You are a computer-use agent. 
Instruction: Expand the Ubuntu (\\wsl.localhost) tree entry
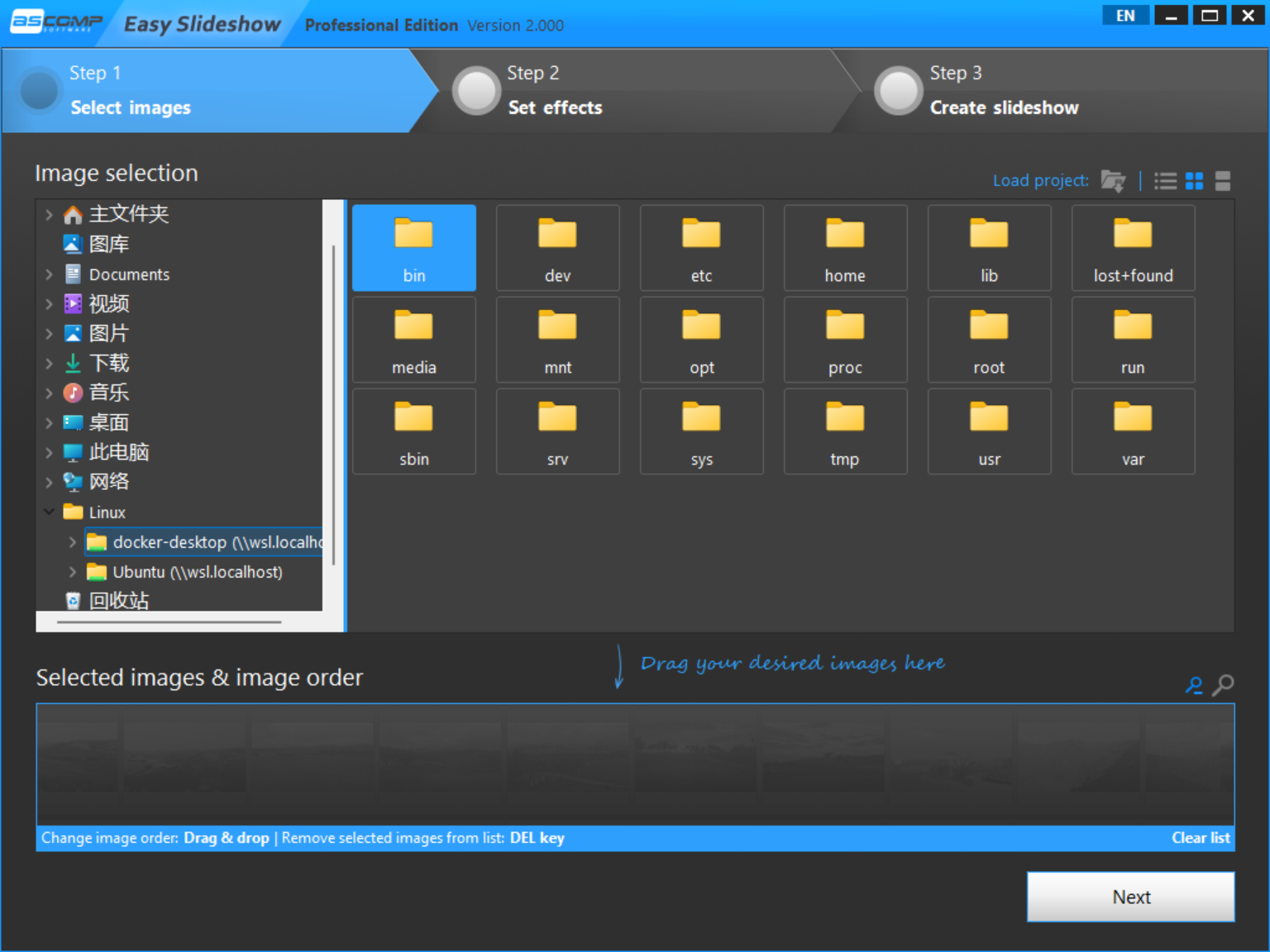[73, 571]
